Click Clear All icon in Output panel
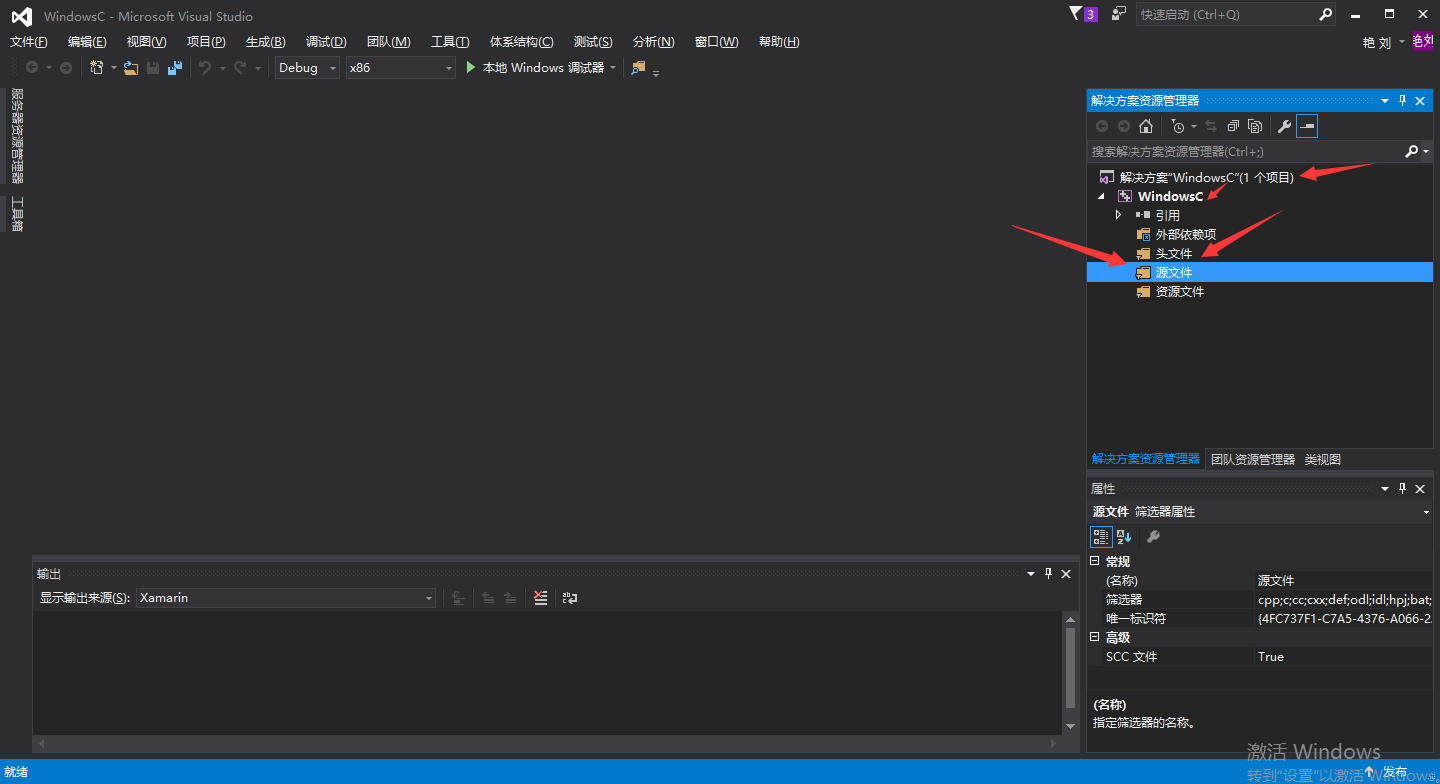1440x784 pixels. pyautogui.click(x=541, y=598)
